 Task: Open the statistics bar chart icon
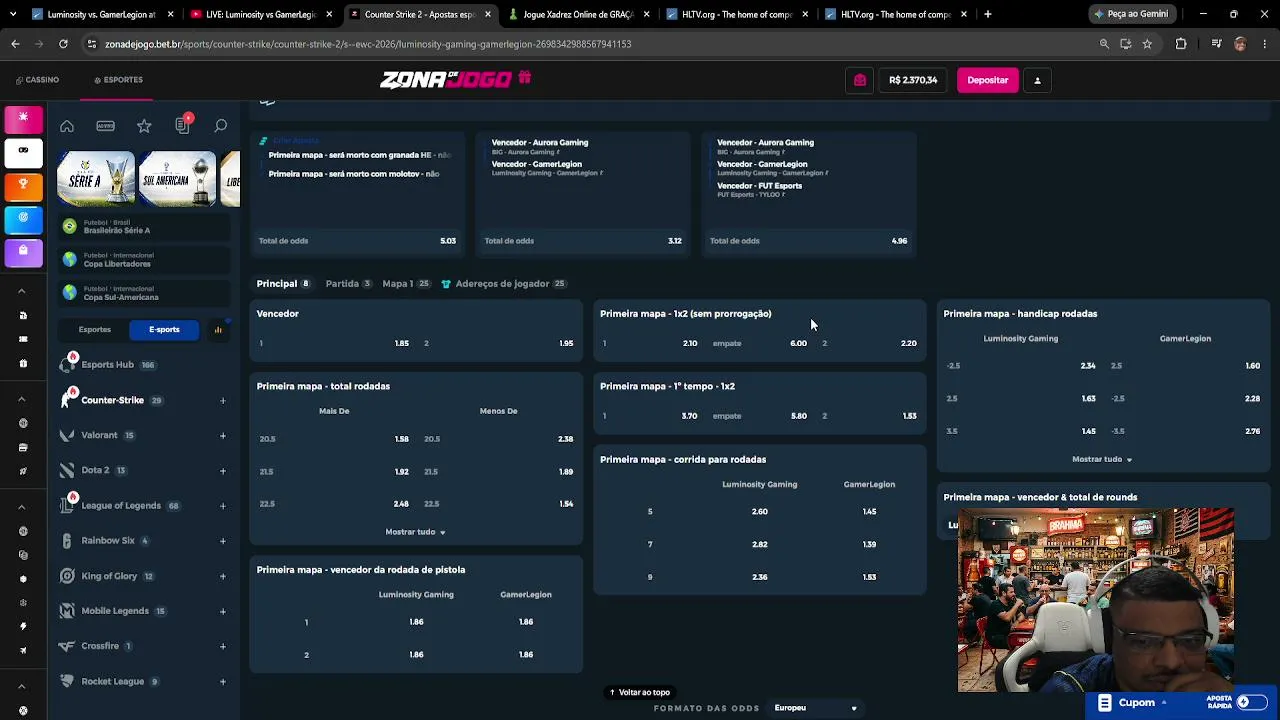pyautogui.click(x=218, y=330)
